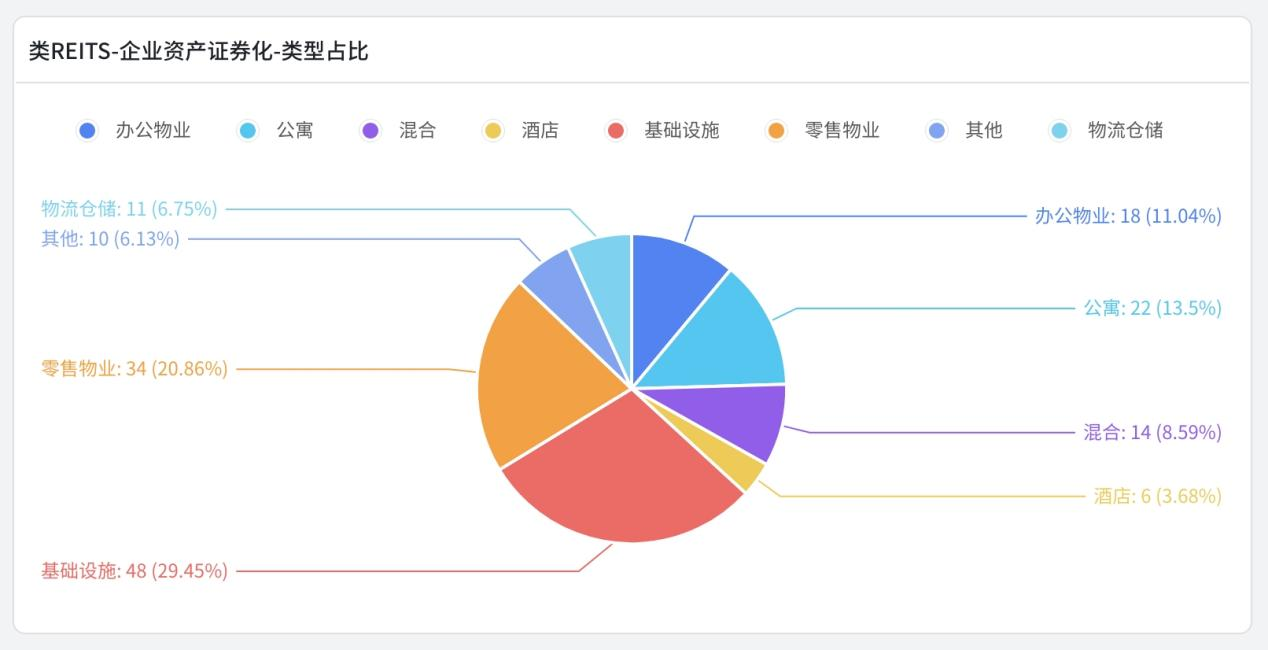The image size is (1268, 650).
Task: Click the 其他 legend circle icon
Action: pos(937,130)
